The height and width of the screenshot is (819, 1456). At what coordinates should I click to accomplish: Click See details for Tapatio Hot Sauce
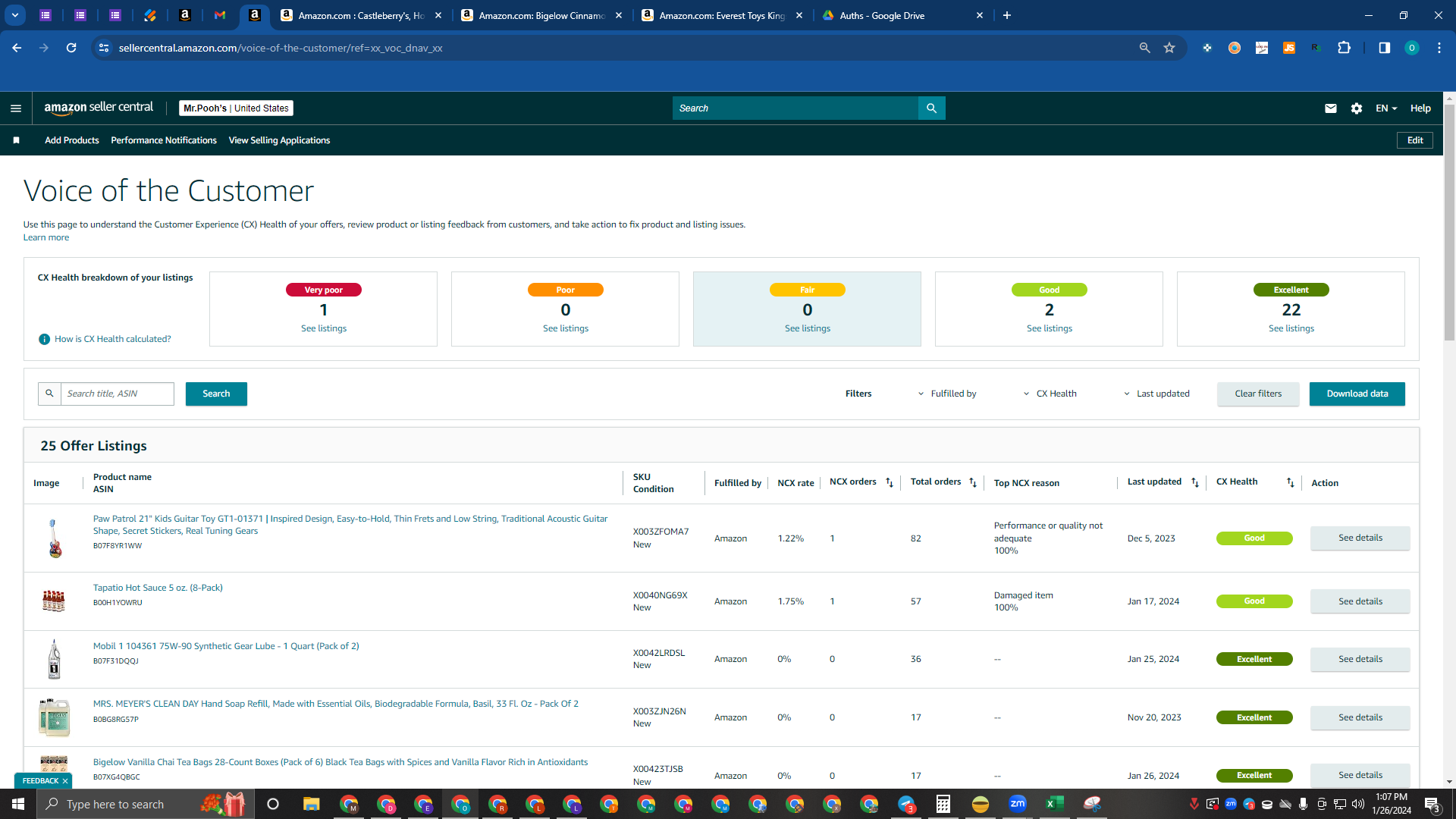pyautogui.click(x=1360, y=601)
